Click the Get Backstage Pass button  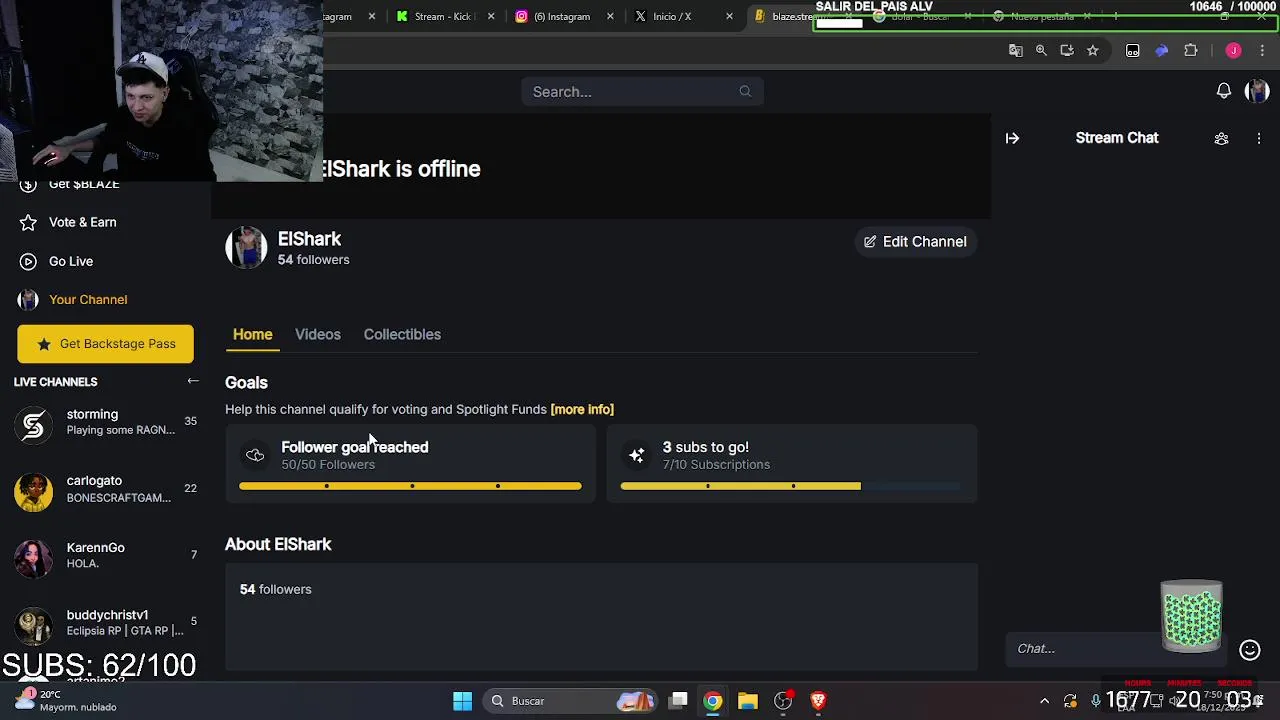coord(105,344)
